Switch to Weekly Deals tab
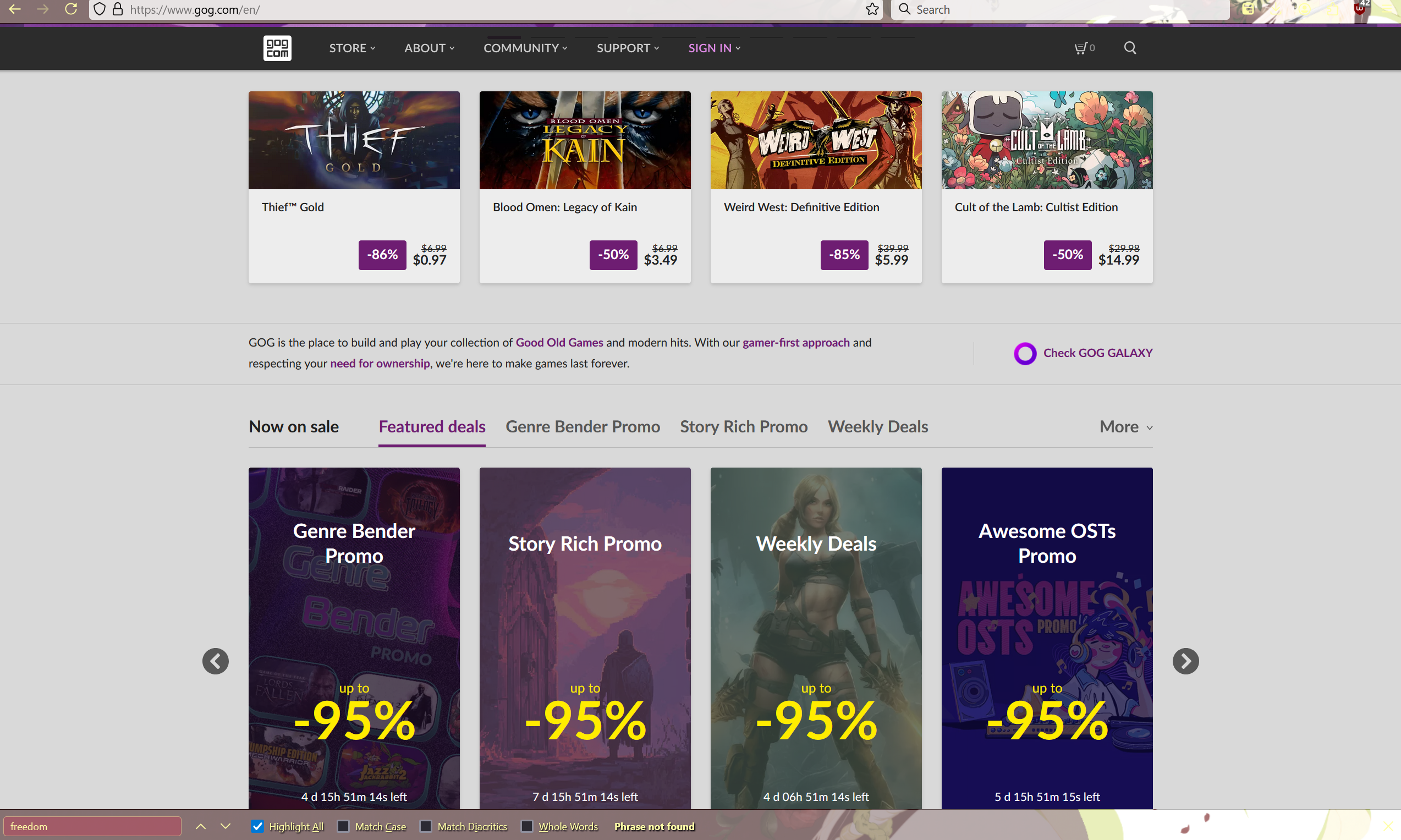The height and width of the screenshot is (840, 1401). tap(877, 427)
